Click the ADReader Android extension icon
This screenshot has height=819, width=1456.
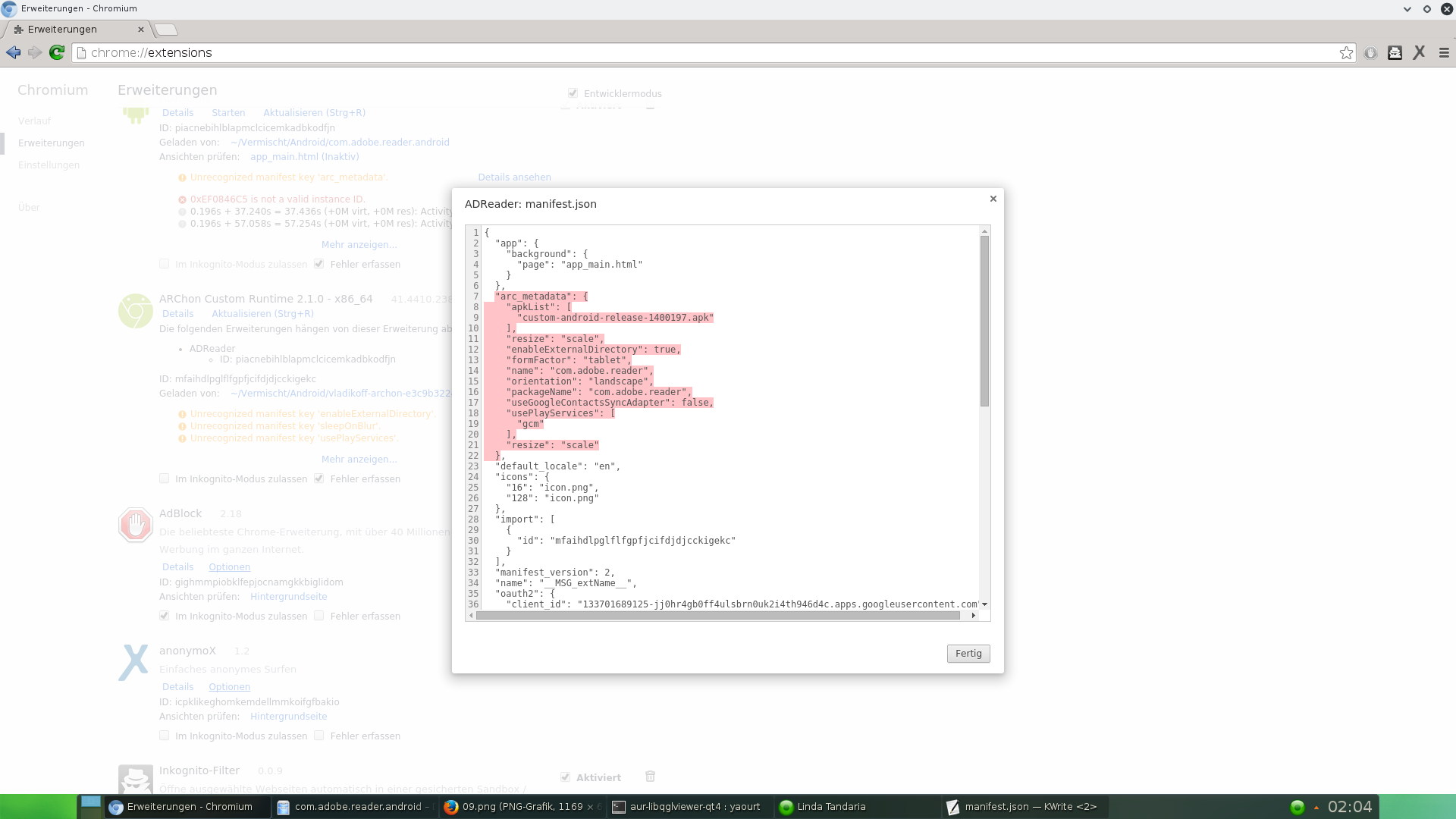coord(136,115)
